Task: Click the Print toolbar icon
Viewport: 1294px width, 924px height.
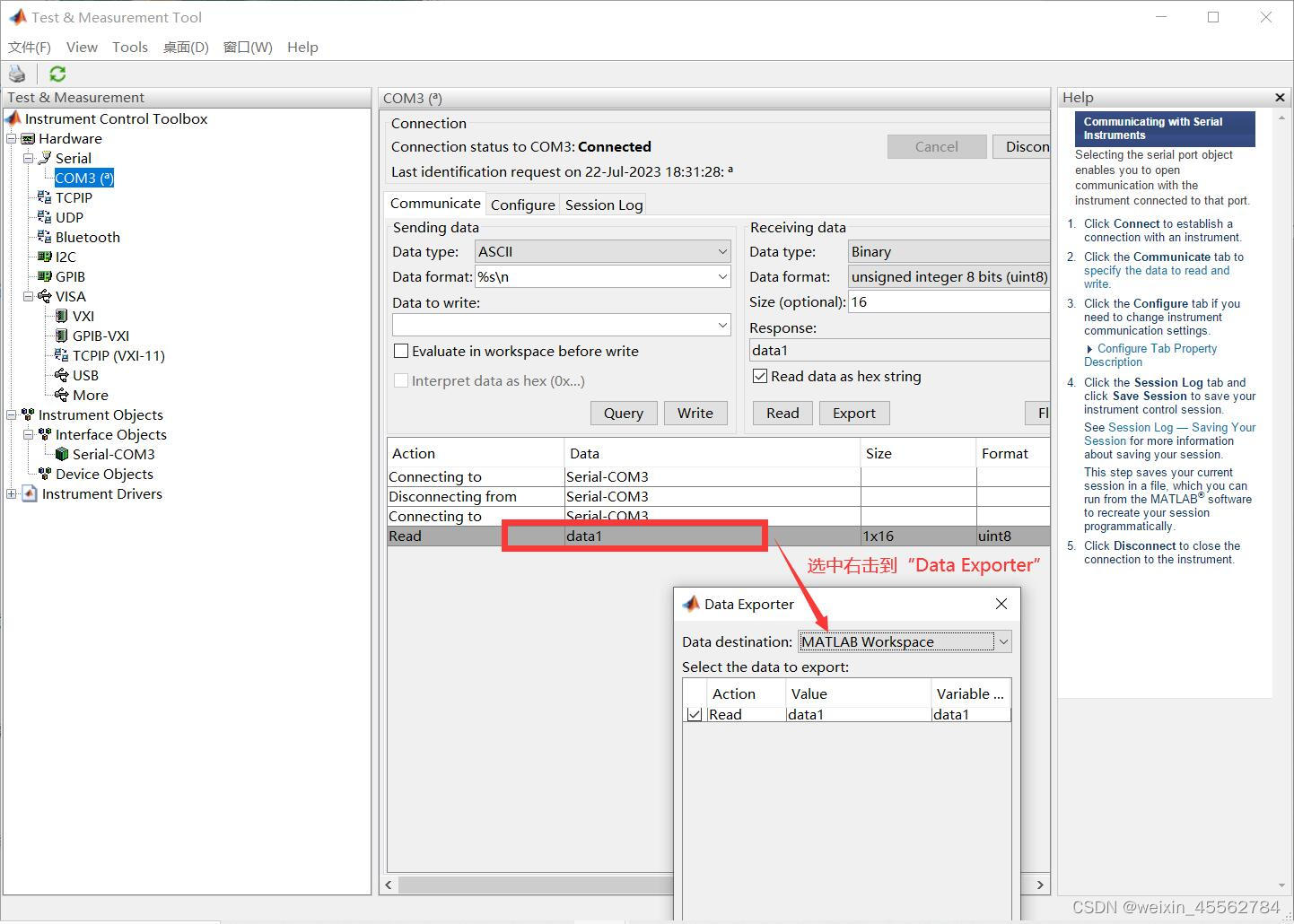Action: click(x=17, y=73)
